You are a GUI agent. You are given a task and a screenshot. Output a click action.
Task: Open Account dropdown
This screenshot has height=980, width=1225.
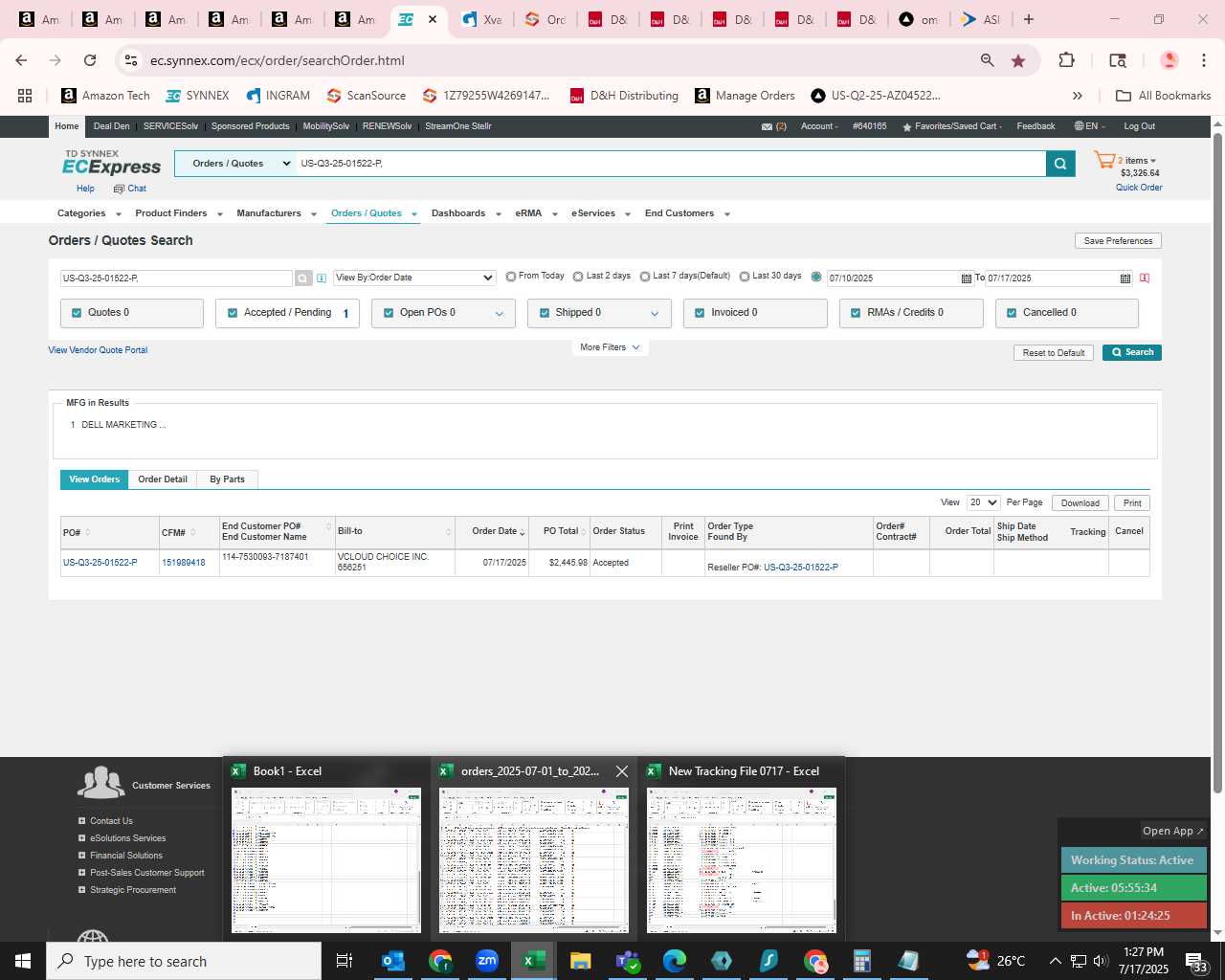[x=819, y=126]
